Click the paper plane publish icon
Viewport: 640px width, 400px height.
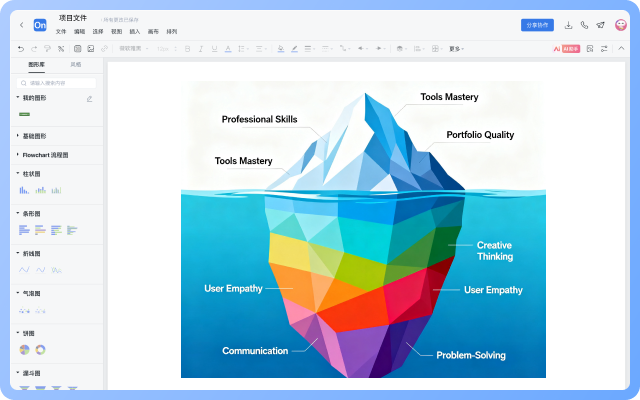[601, 25]
